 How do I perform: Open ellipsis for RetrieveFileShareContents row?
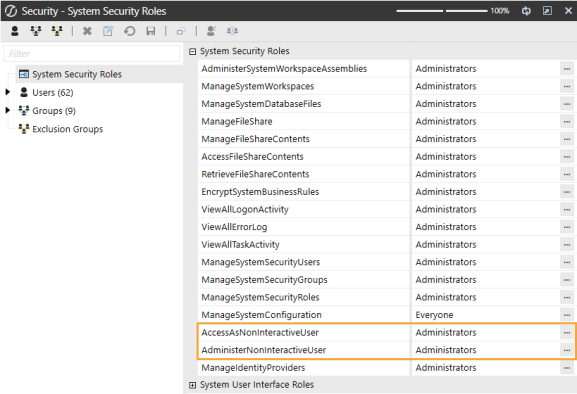coord(567,174)
